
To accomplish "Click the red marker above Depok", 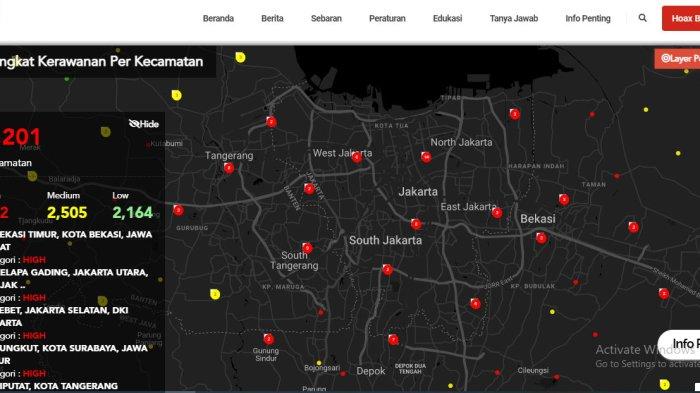I will (393, 340).
